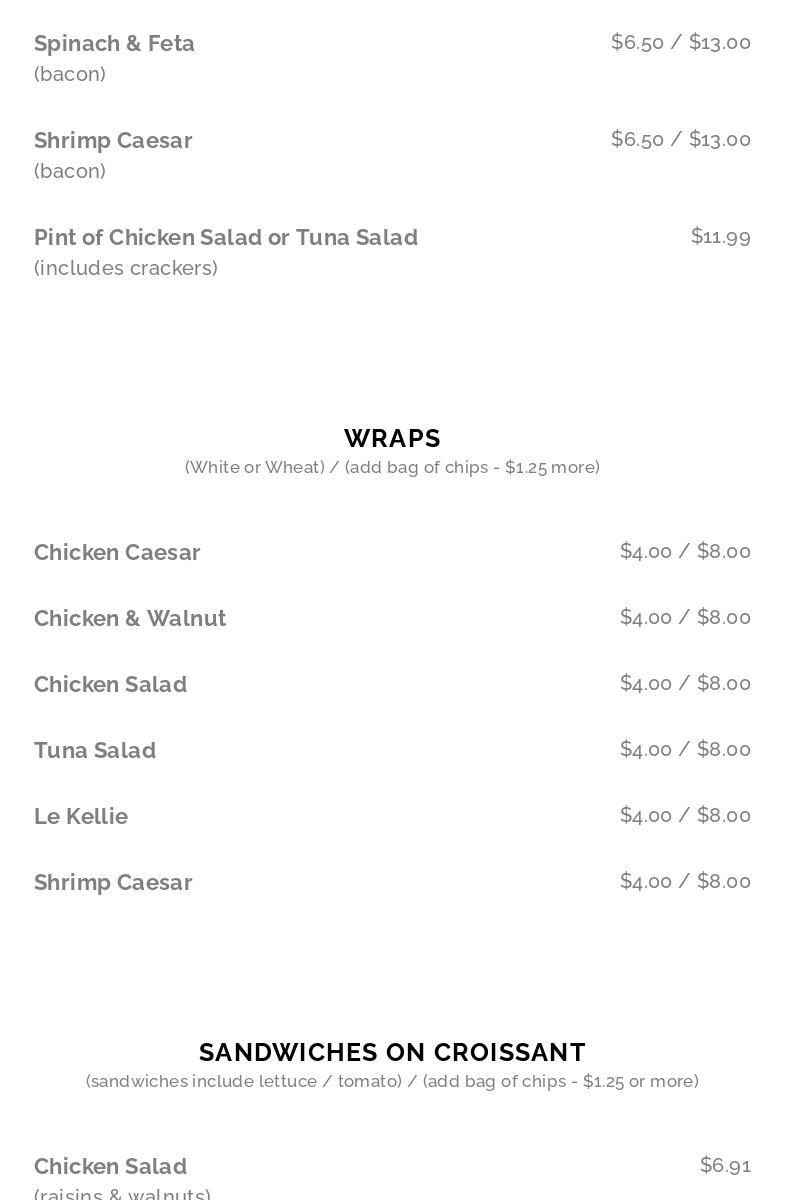Click the WRAPS section heading
The width and height of the screenshot is (785, 1200).
pos(392,438)
